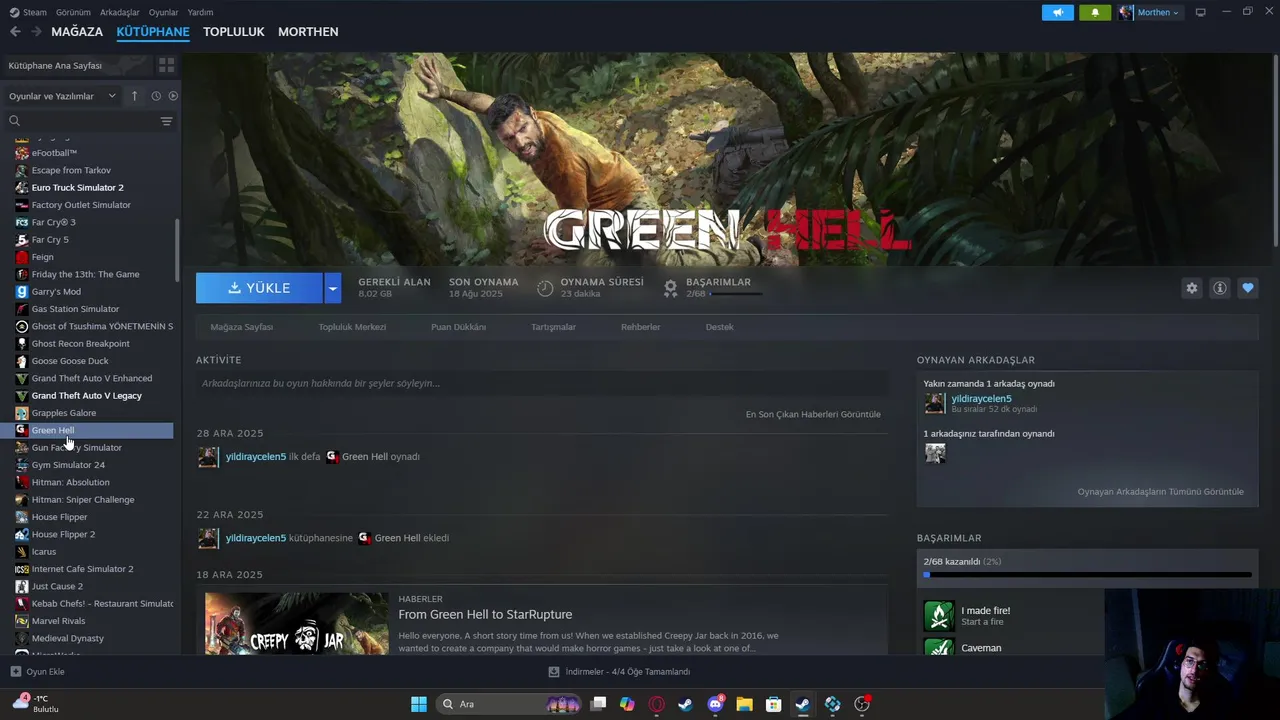This screenshot has width=1280, height=720.
Task: Click En Son Çıkan Haberleri Görüntüle
Action: (x=813, y=414)
